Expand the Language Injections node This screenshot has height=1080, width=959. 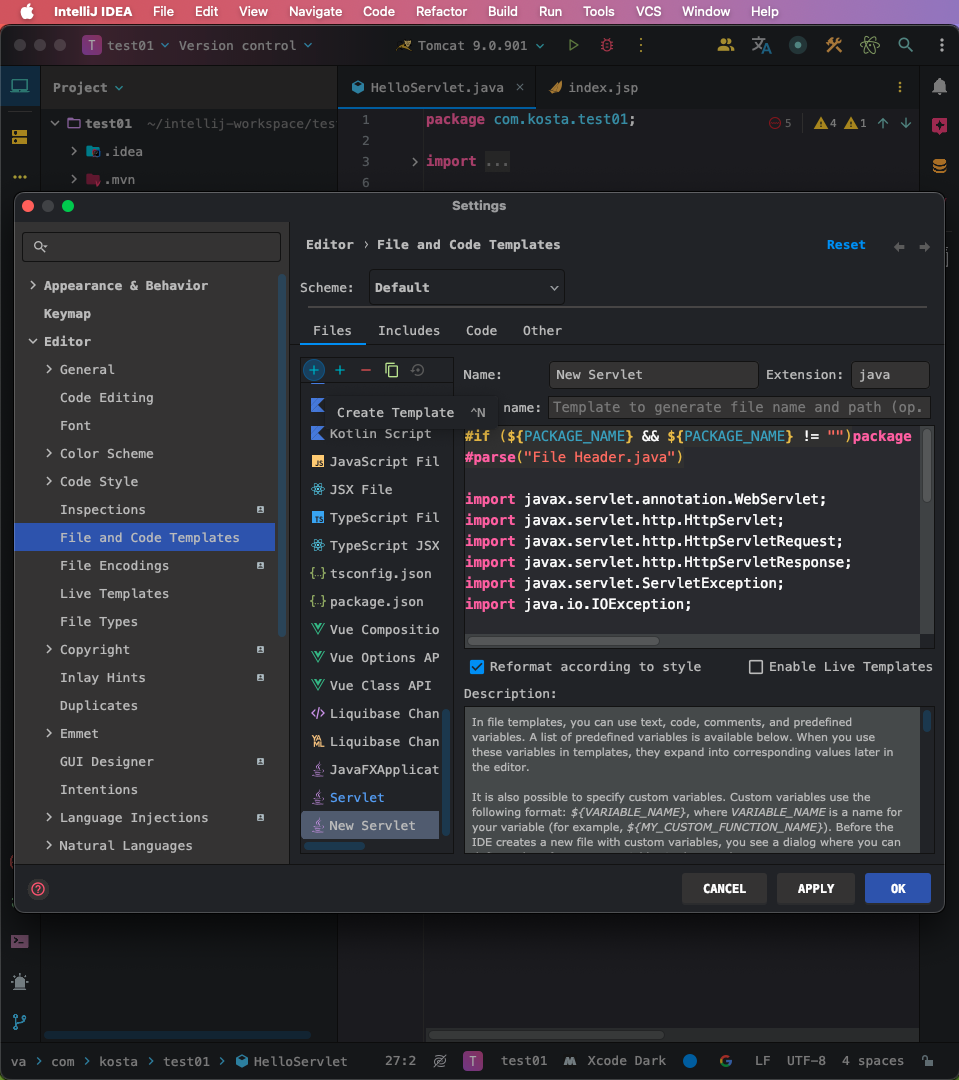(49, 818)
